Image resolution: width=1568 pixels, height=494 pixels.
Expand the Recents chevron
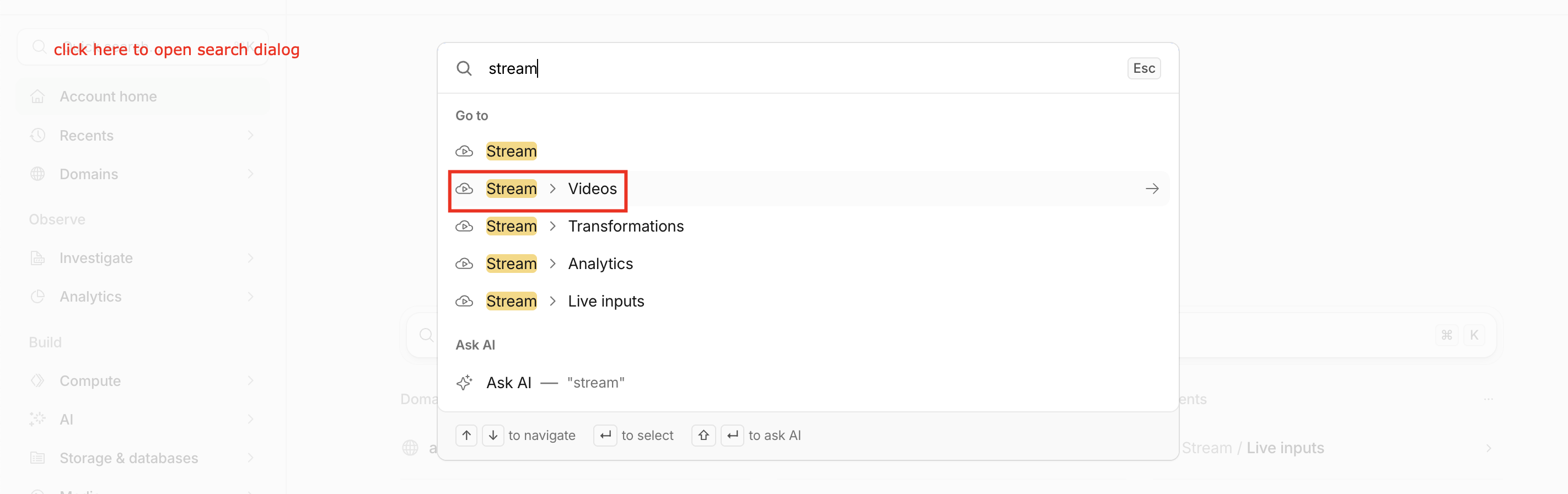(x=251, y=135)
